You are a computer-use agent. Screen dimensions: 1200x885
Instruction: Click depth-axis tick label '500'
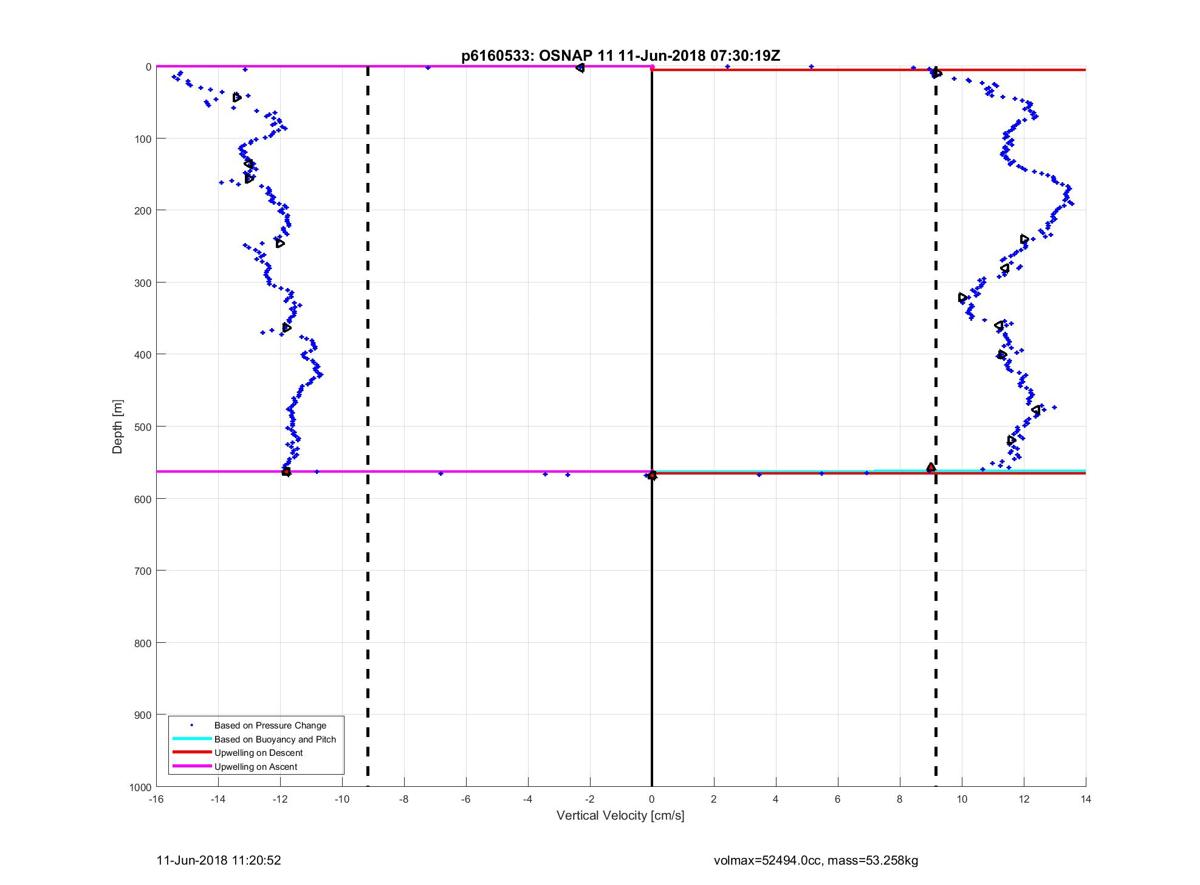tap(142, 427)
